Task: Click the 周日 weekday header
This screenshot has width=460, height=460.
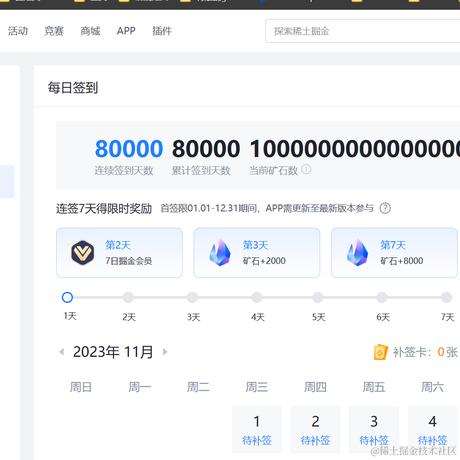Action: tap(81, 387)
